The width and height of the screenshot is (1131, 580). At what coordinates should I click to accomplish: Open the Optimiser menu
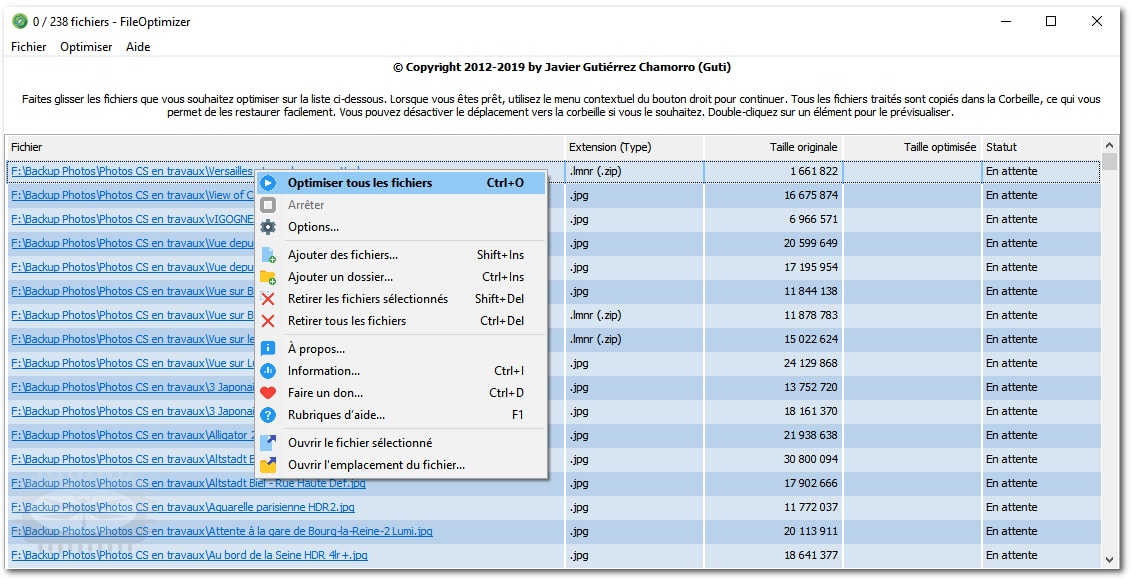[x=86, y=47]
